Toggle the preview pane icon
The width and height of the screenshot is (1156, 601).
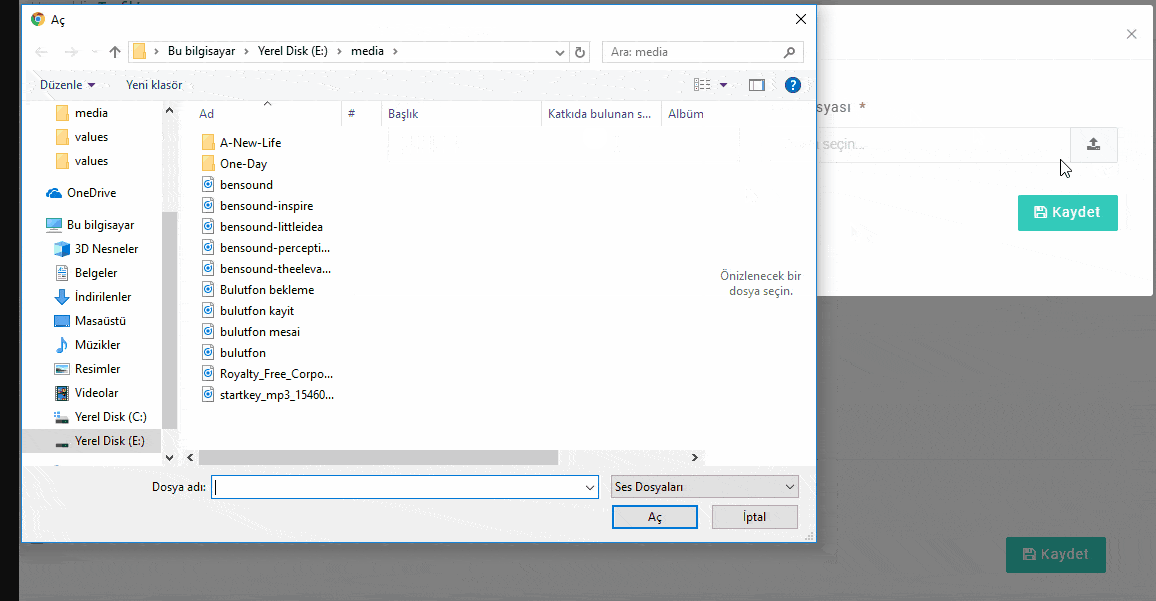pos(756,85)
